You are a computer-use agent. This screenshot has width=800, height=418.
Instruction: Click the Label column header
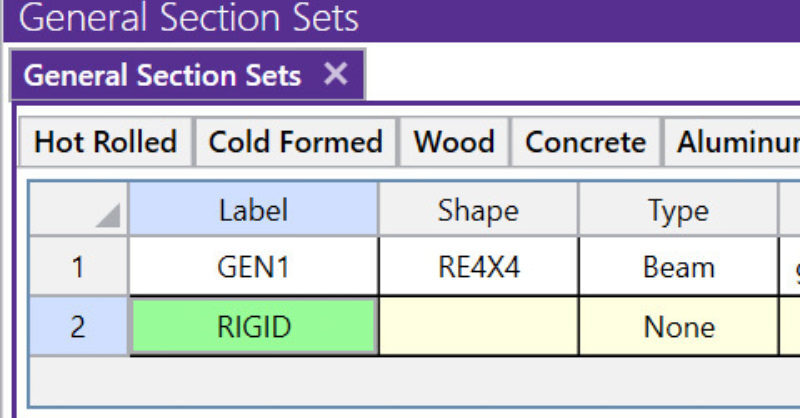tap(253, 210)
